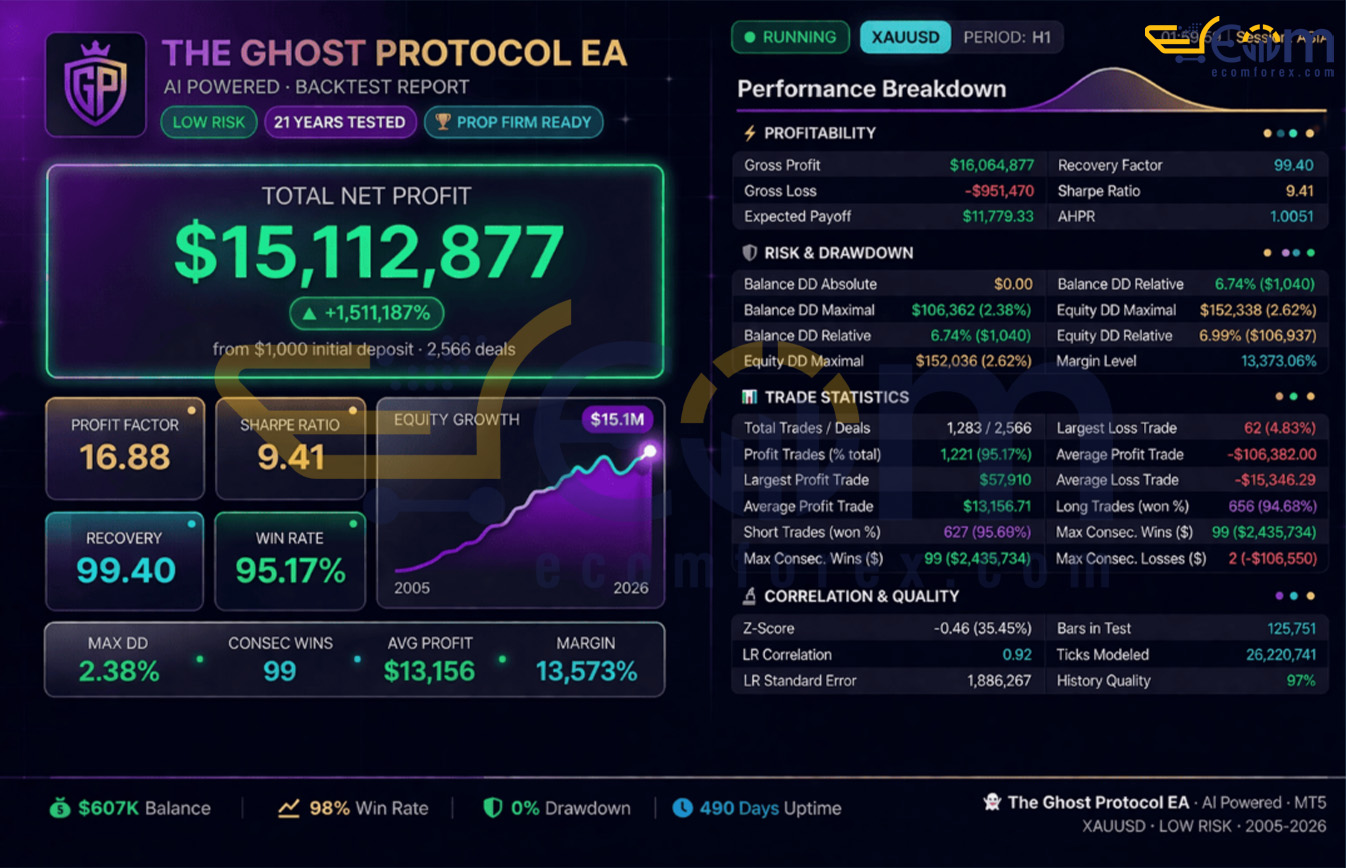Click the Win Rate 95.17% card
Image resolution: width=1346 pixels, height=868 pixels.
pos(290,560)
